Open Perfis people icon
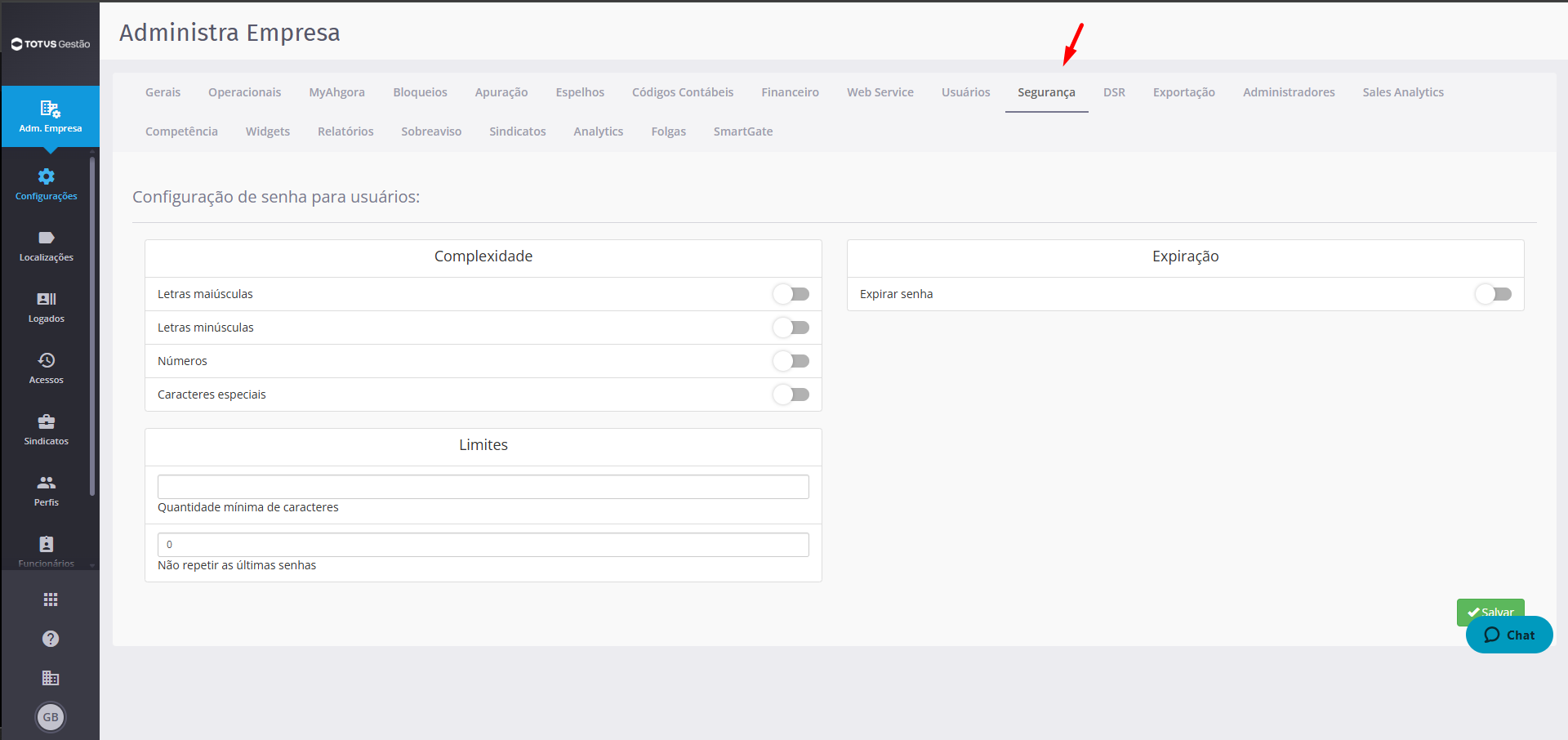Viewport: 1568px width, 740px height. pos(47,483)
